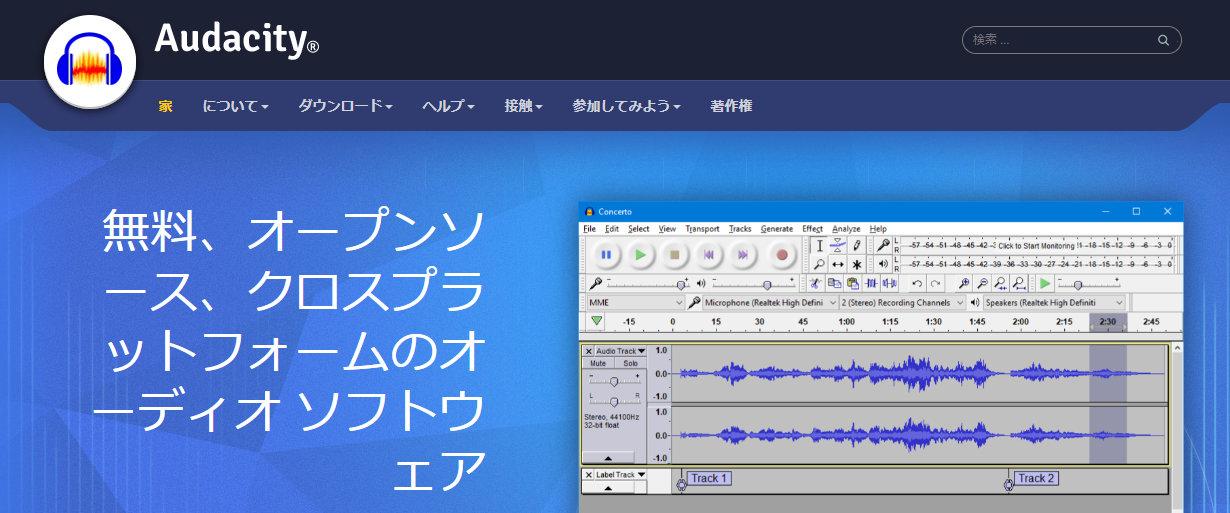Open the Audio Track name dropdown
1230x513 pixels.
[621, 351]
